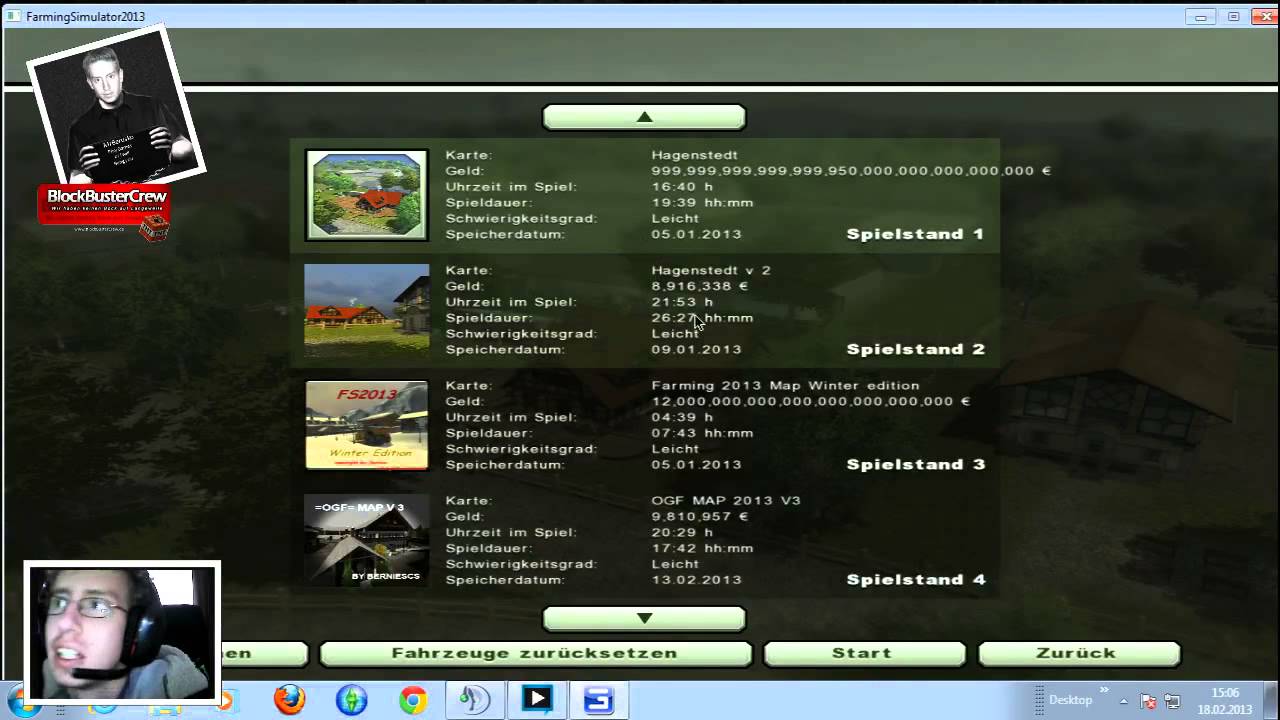Open the blue S taskbar app
1280x720 pixels.
click(598, 699)
